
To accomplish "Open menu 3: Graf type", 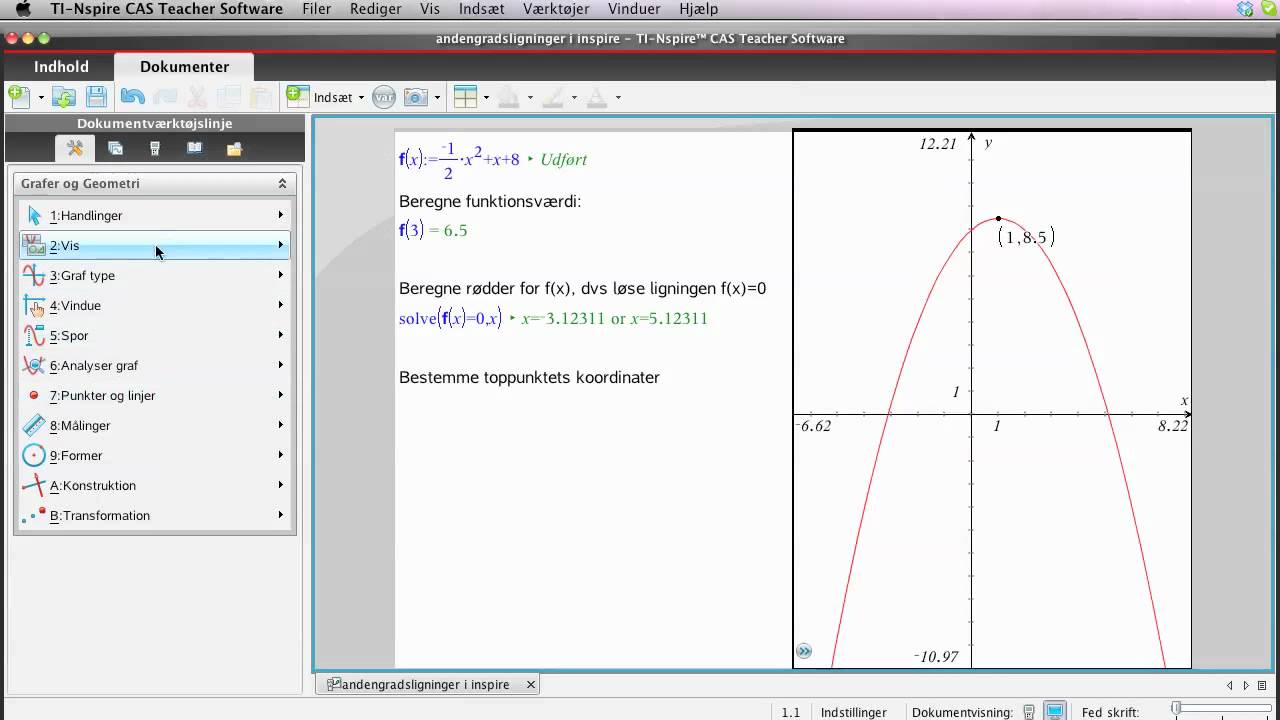I will pyautogui.click(x=155, y=275).
